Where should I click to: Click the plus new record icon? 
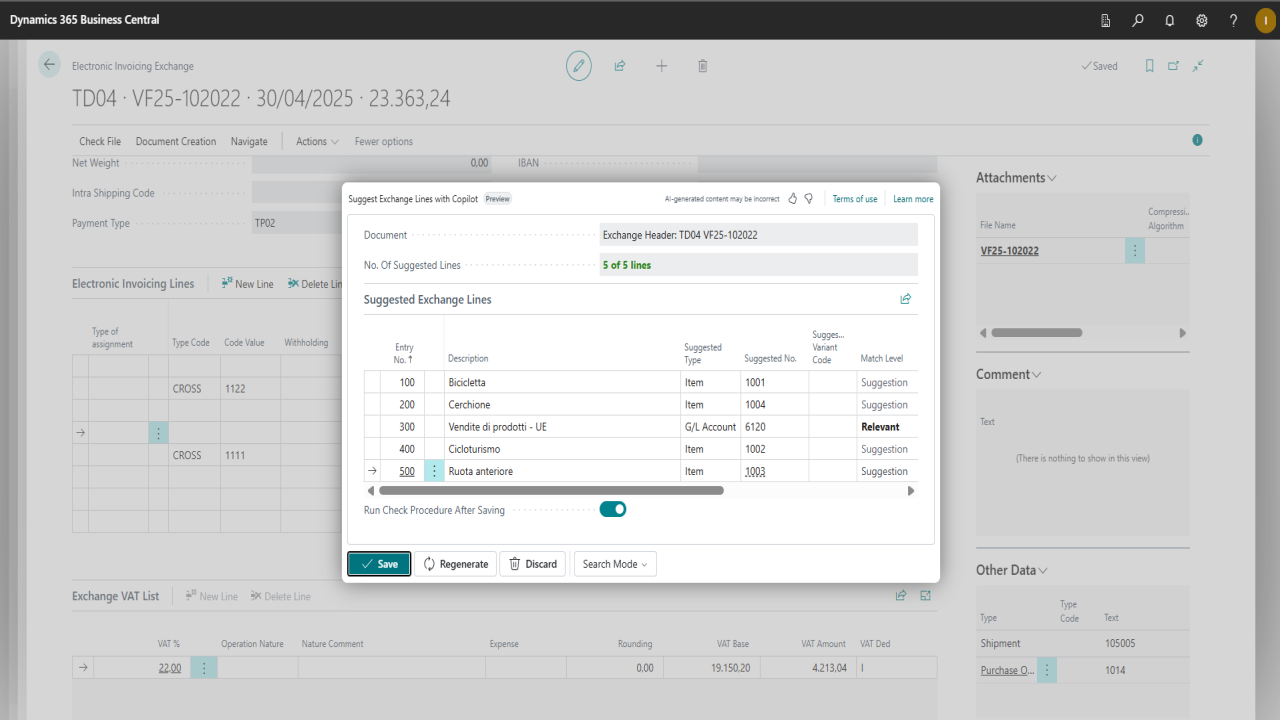(661, 66)
